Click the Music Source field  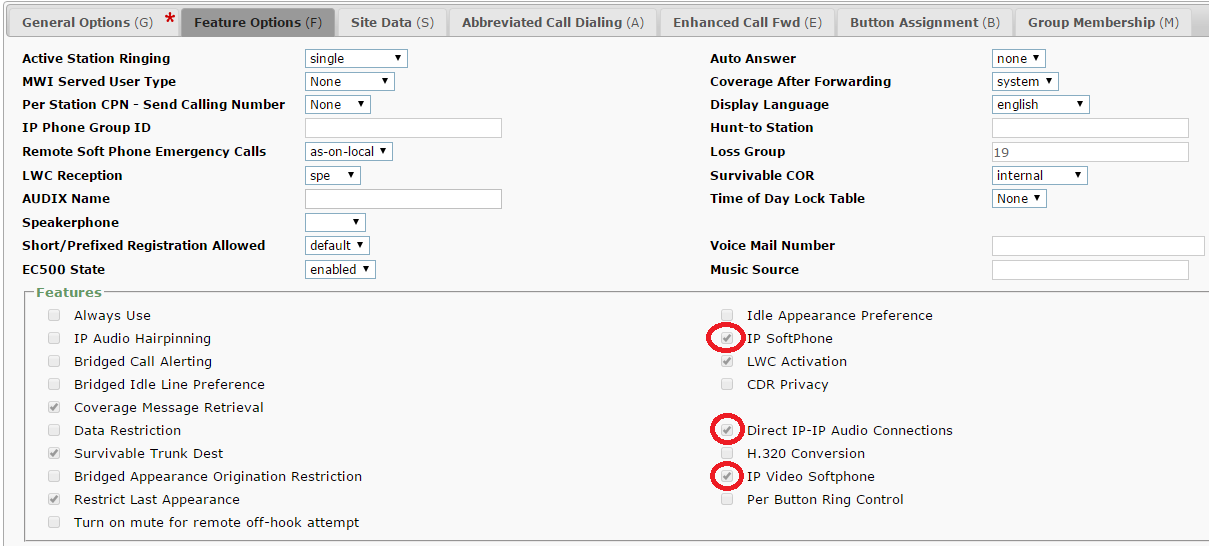1090,270
